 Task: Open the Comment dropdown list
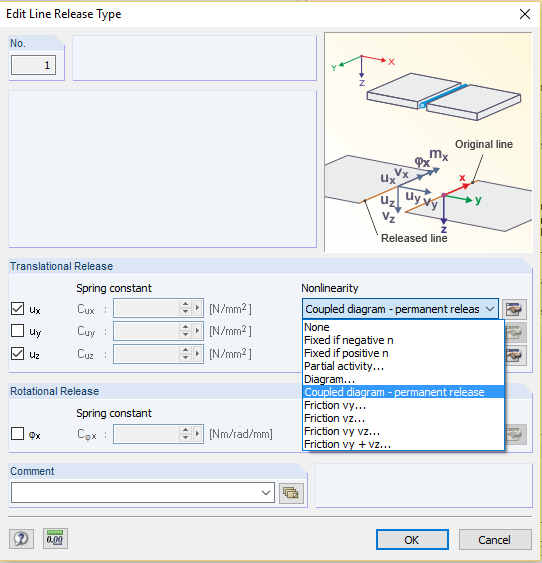tap(266, 493)
